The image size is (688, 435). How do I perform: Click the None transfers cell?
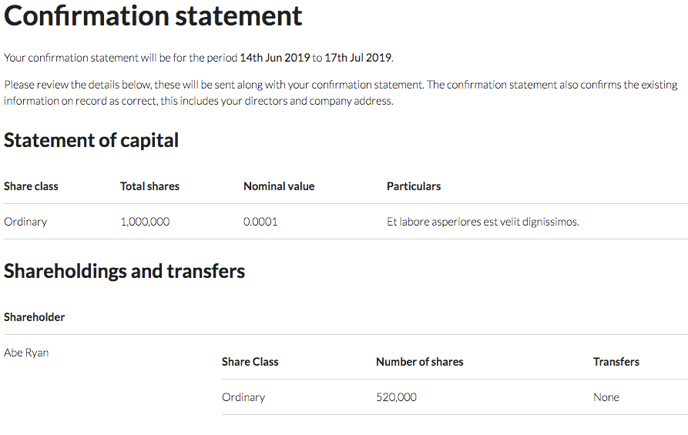[606, 397]
